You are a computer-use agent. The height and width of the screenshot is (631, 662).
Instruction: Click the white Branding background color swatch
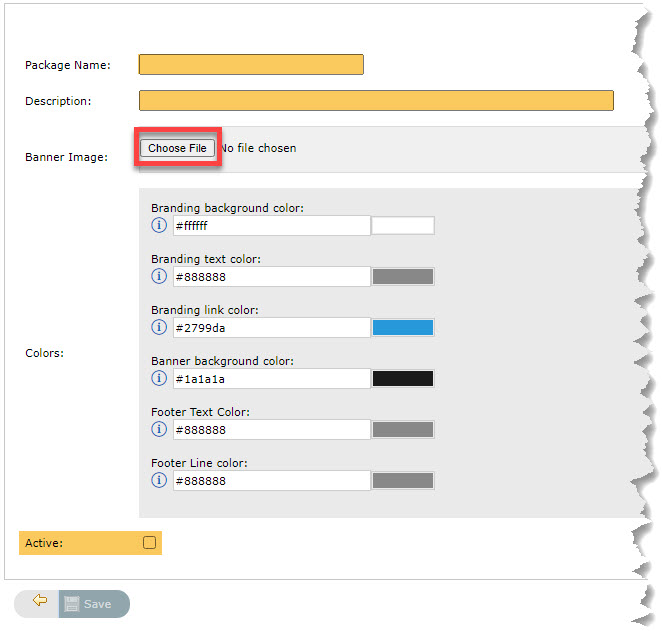click(x=403, y=225)
